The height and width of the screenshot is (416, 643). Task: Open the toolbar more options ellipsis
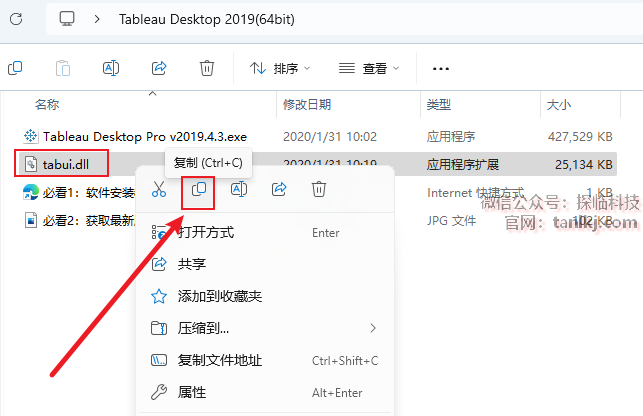pos(441,69)
